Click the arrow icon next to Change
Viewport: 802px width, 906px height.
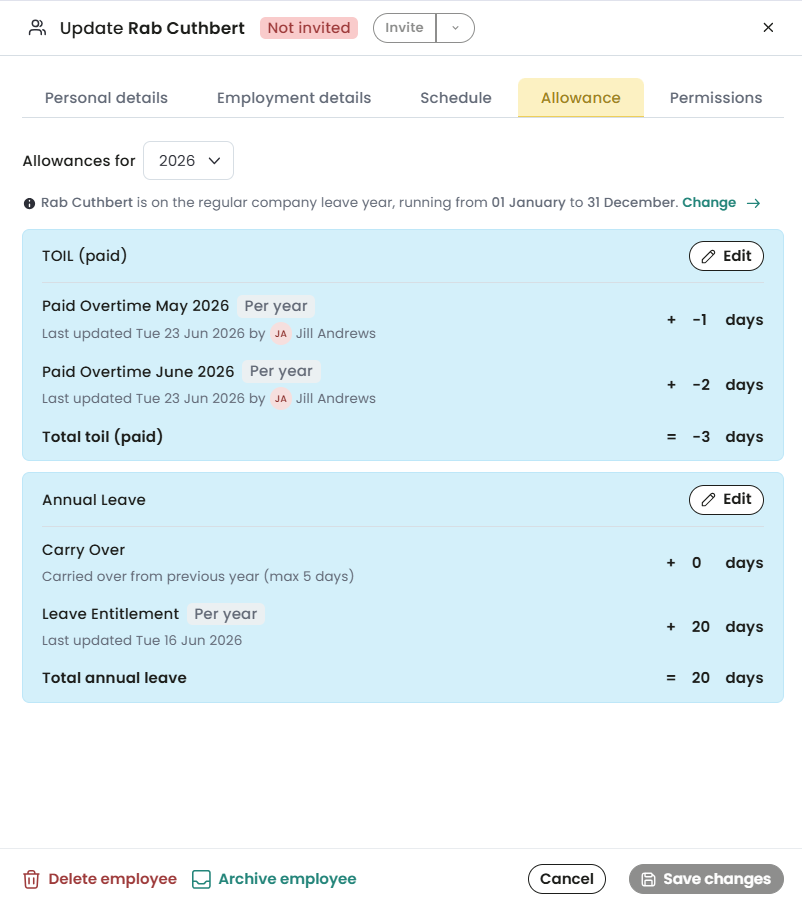(753, 203)
